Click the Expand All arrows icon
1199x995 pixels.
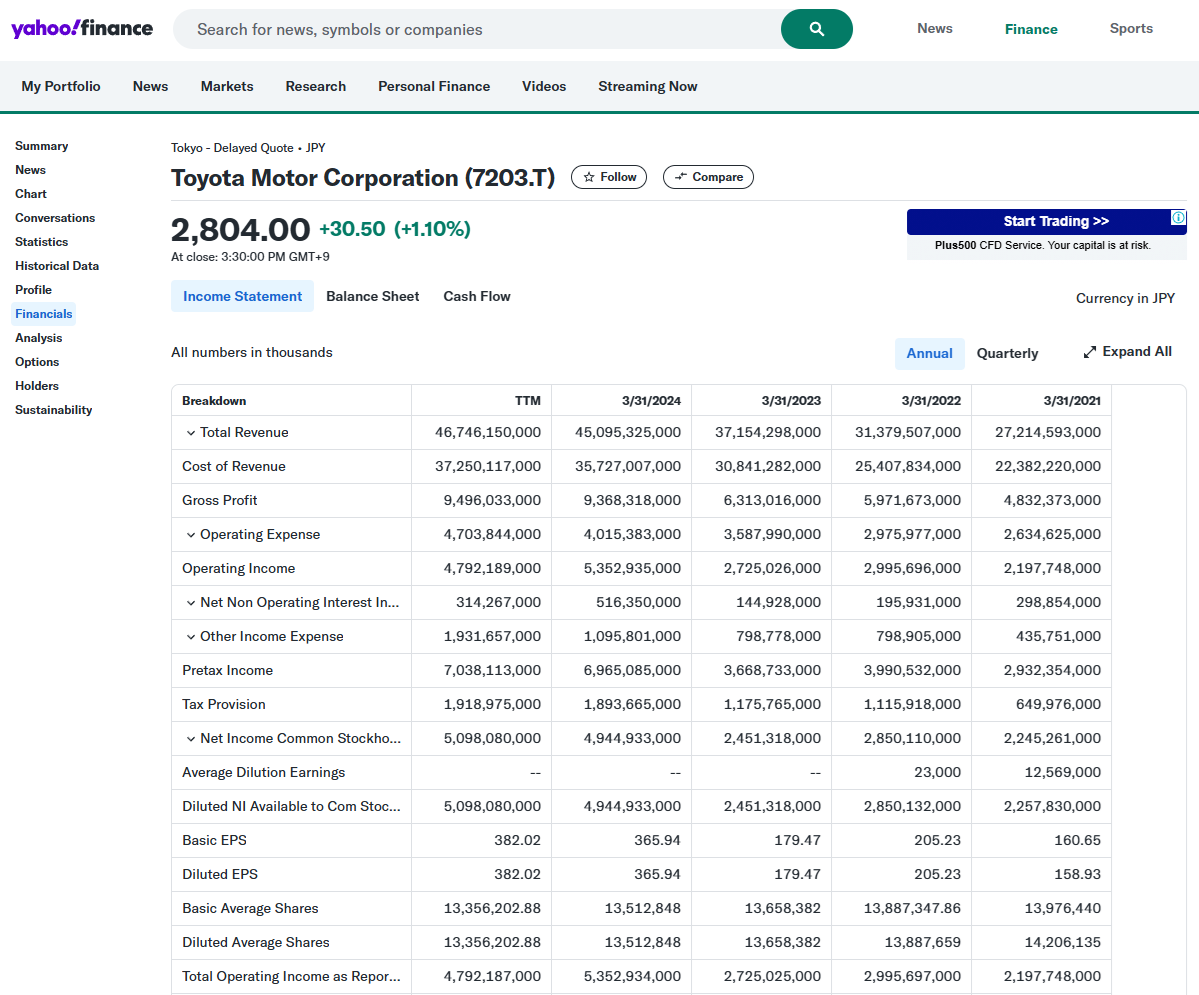tap(1089, 351)
